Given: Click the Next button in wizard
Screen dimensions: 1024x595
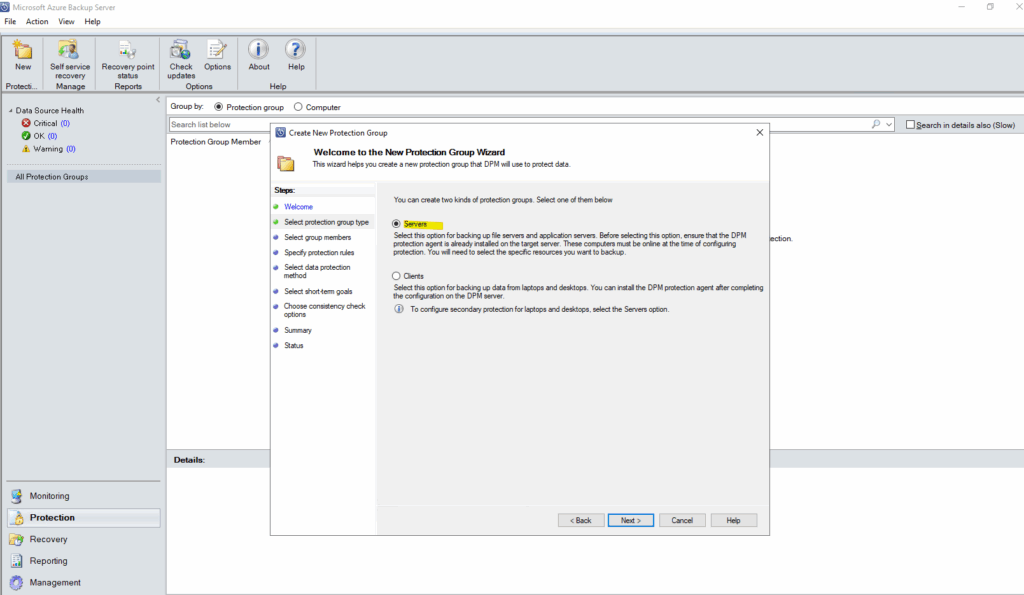Looking at the screenshot, I should [x=630, y=520].
